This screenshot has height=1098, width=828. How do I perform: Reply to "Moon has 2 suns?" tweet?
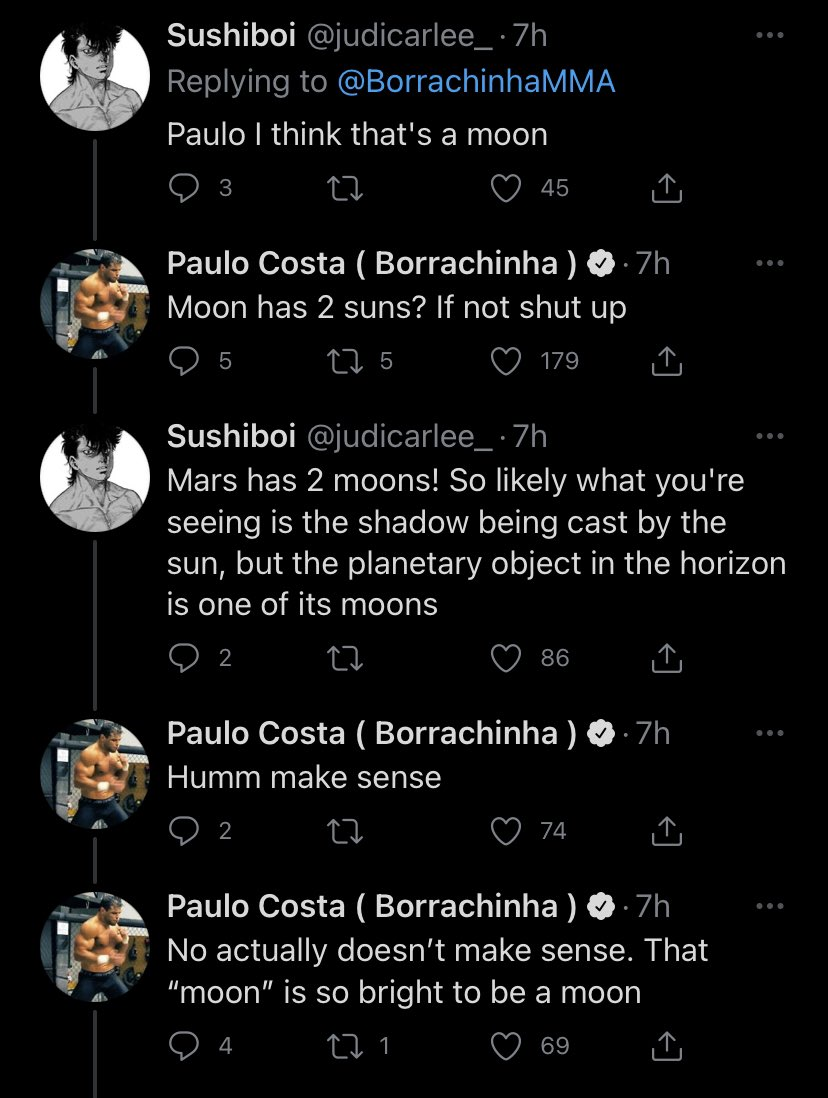184,361
